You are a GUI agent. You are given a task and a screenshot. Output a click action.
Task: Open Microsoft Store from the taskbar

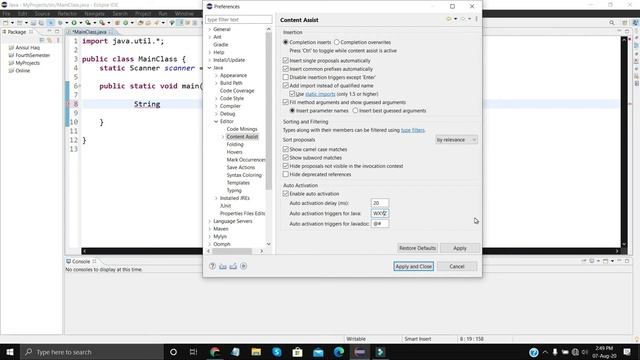coord(298,352)
